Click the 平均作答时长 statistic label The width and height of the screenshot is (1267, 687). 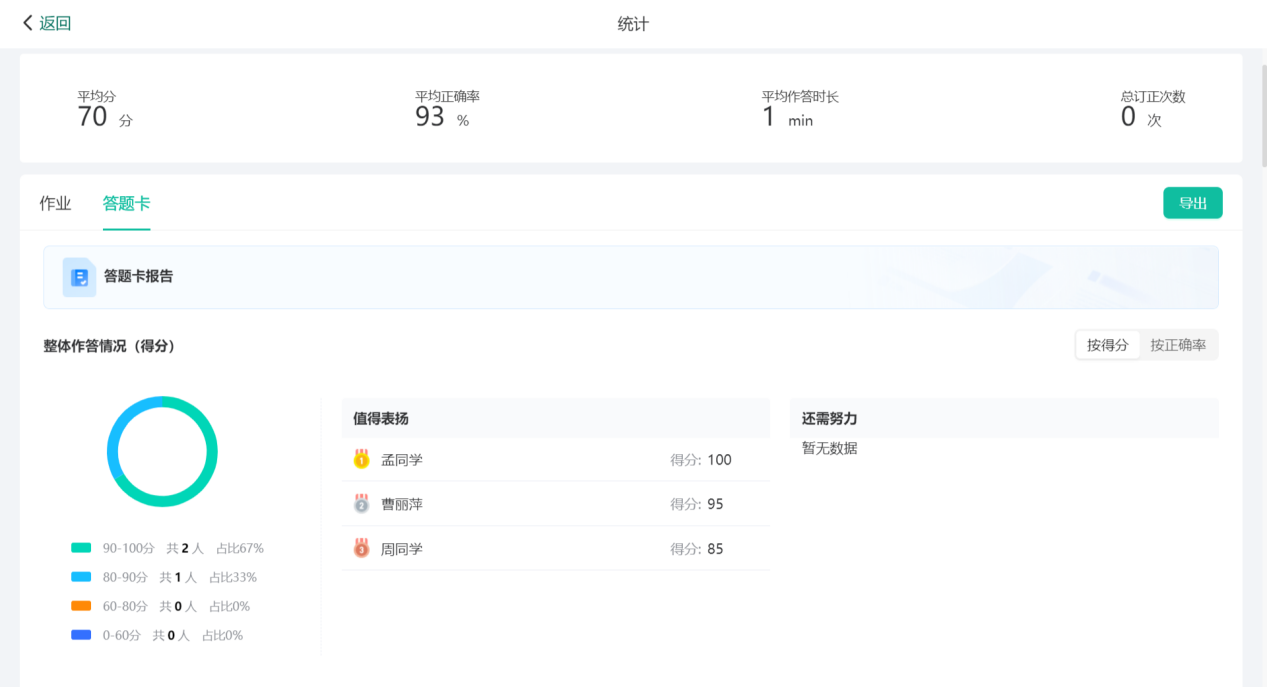[800, 96]
